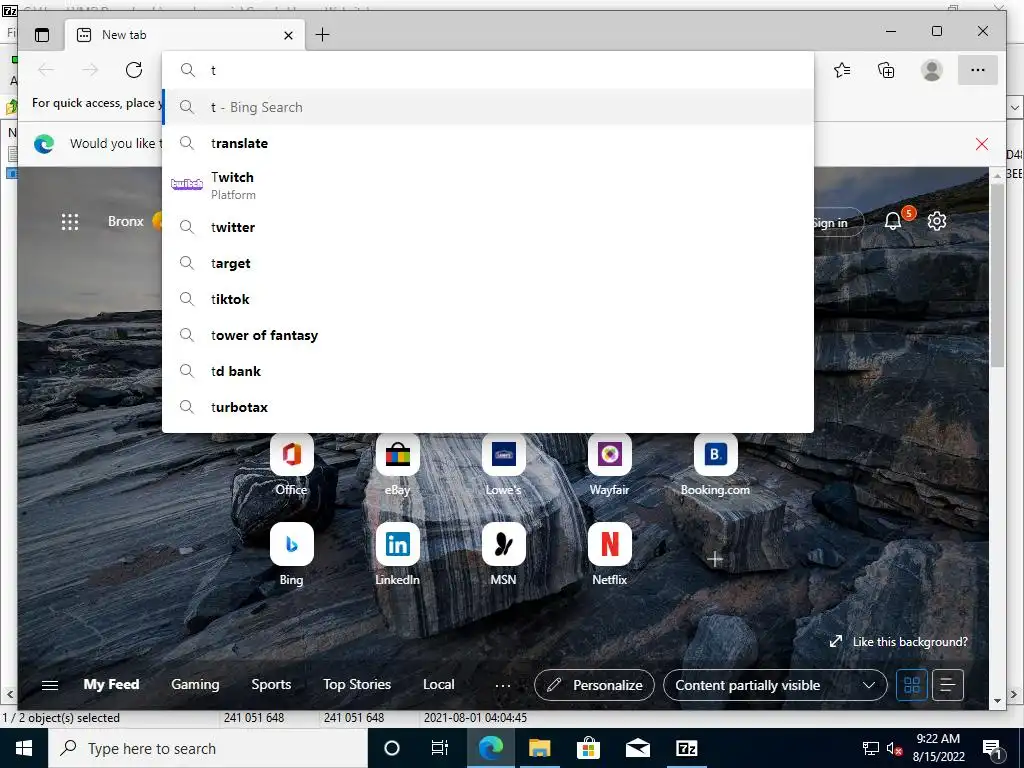This screenshot has width=1024, height=768.
Task: Dismiss the Edge prompt with red X
Action: 982,144
